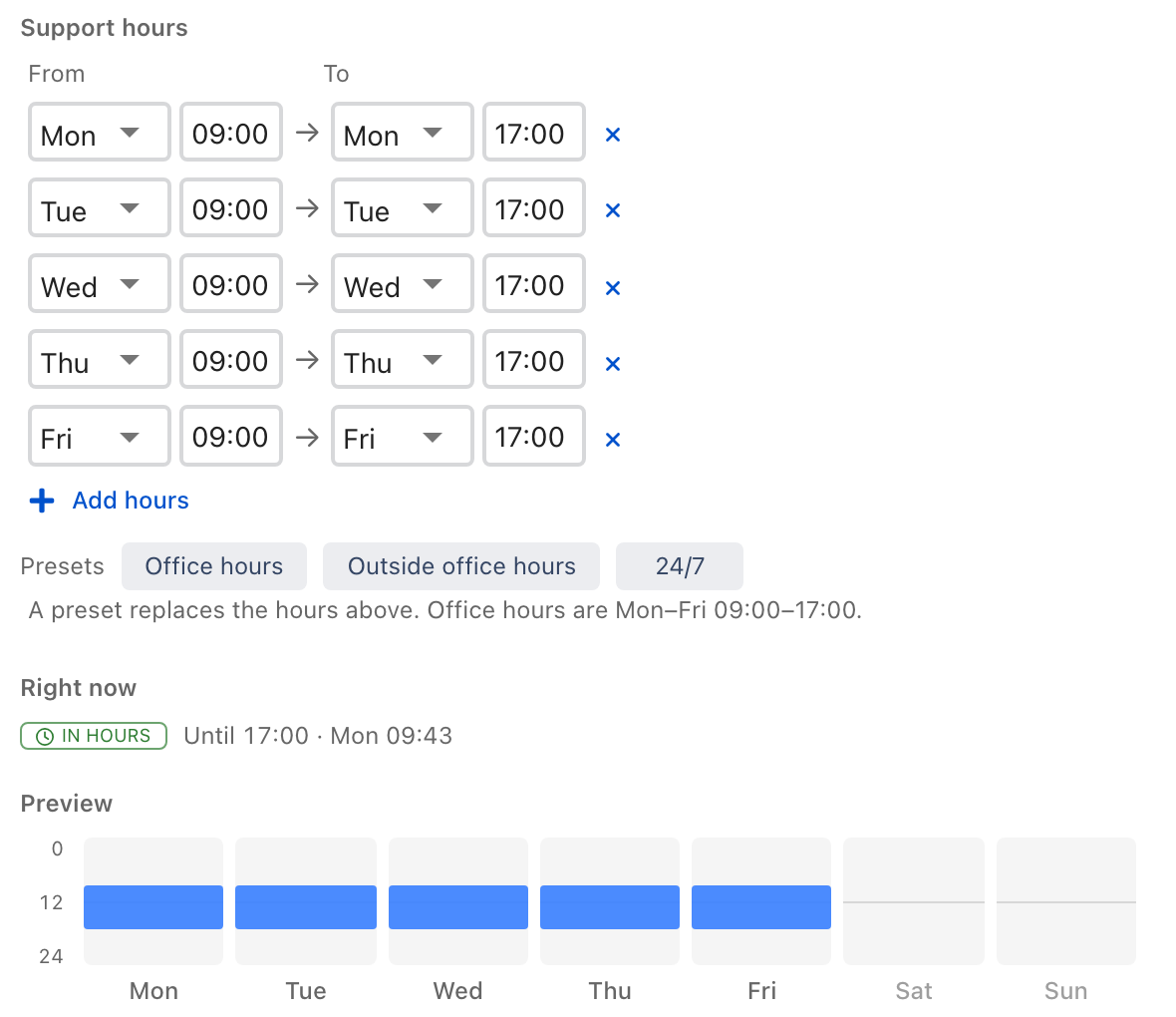Click the Sat label under the preview

(x=914, y=991)
